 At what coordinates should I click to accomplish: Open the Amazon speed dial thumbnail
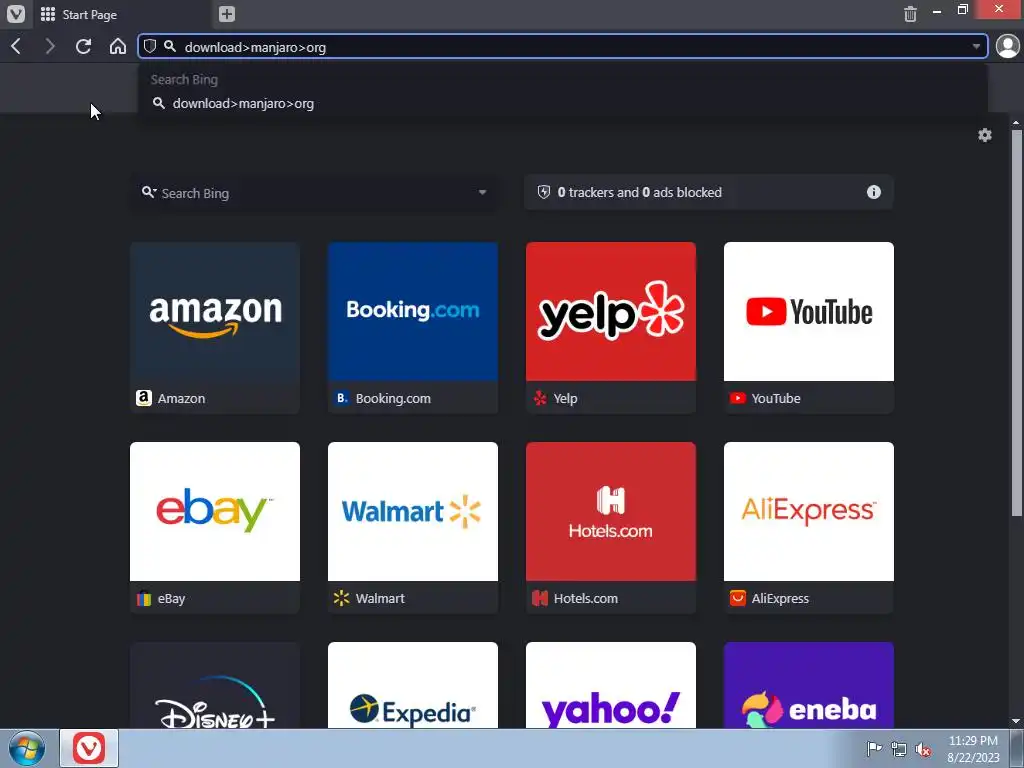(215, 312)
